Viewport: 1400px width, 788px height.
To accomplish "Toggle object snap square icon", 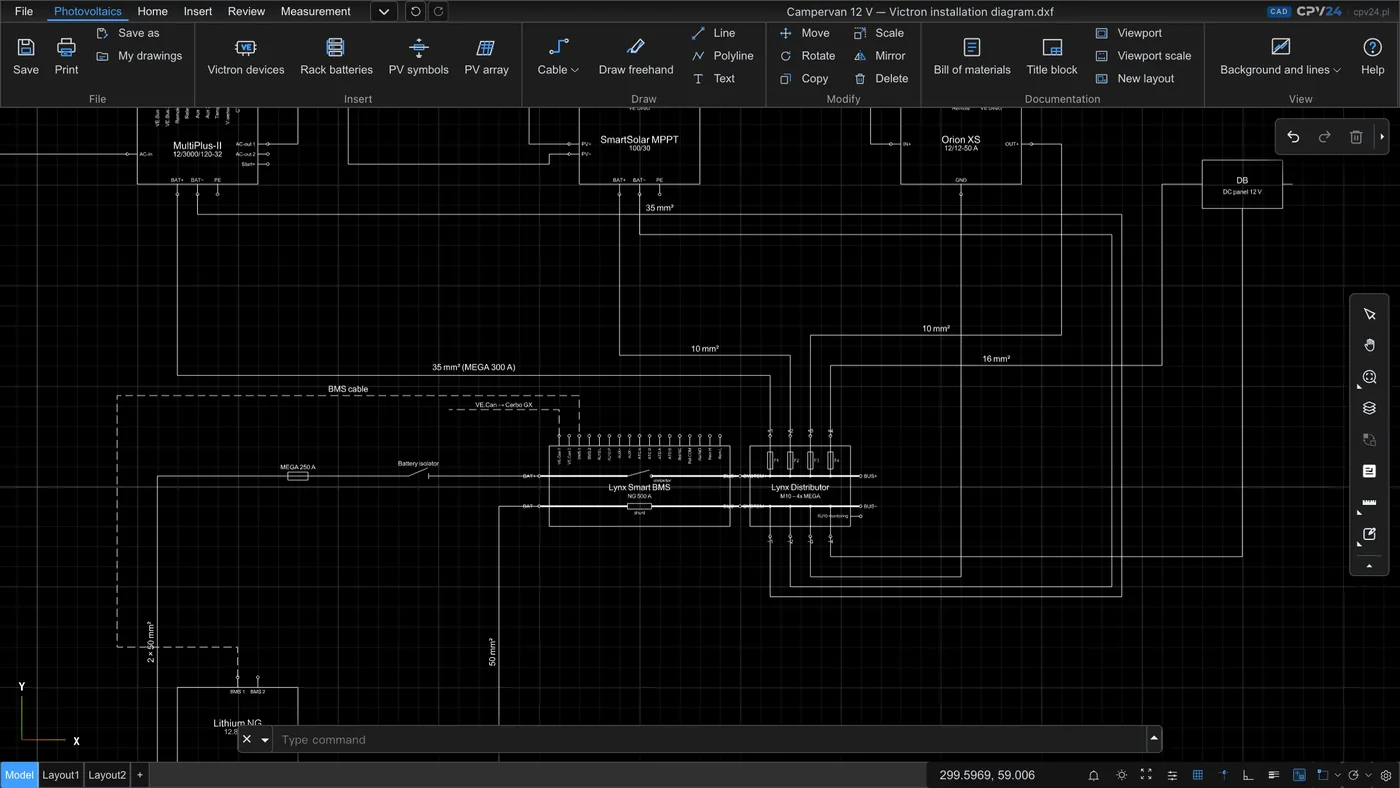I will 1322,775.
